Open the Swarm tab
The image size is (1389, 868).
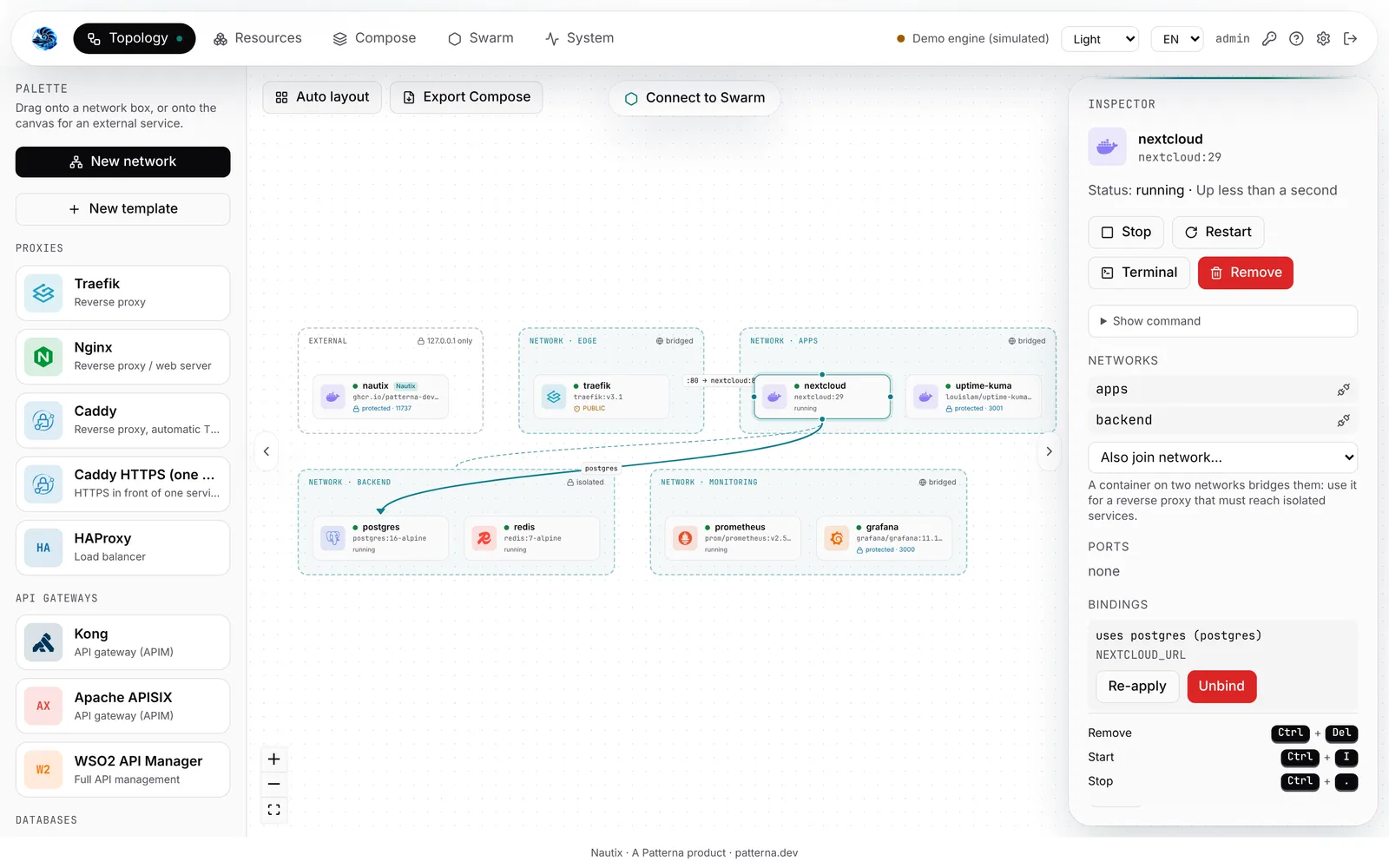(x=481, y=38)
